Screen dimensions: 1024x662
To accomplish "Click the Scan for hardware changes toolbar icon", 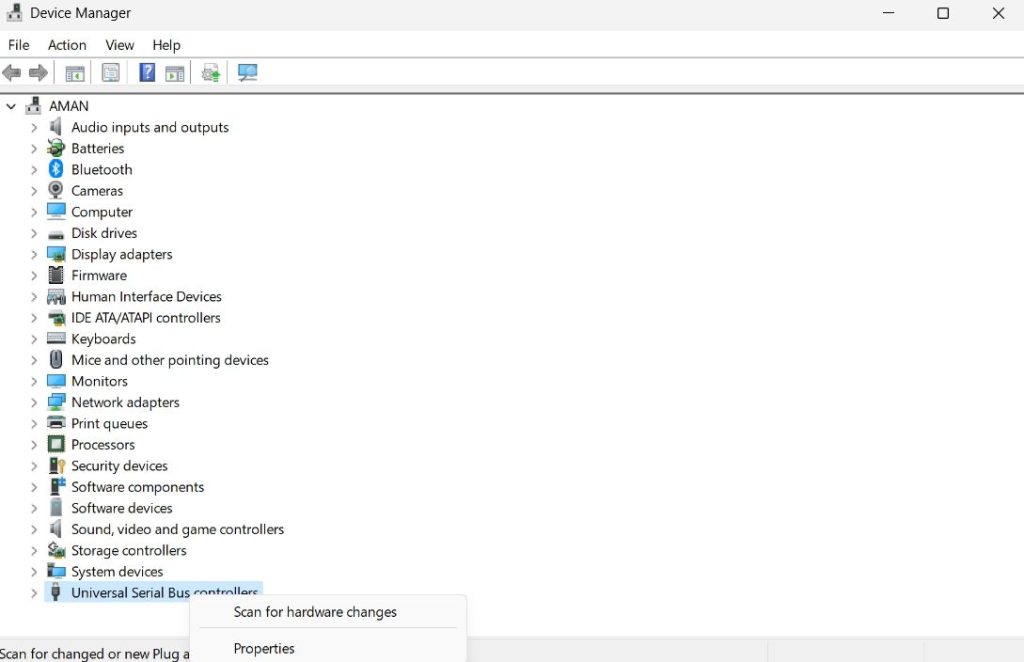I will [x=246, y=72].
